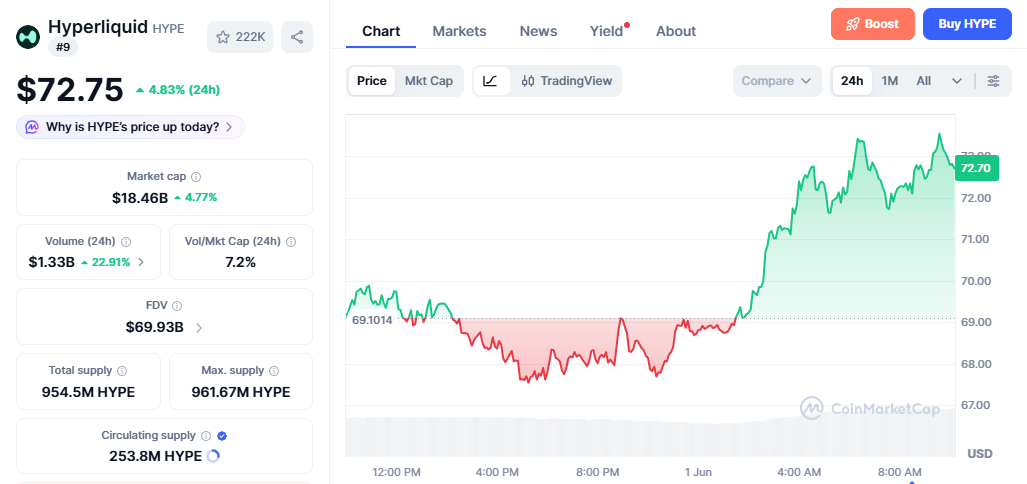Expand Volume (24h) details chevron
Screen dimensions: 1027x484
click(140, 263)
